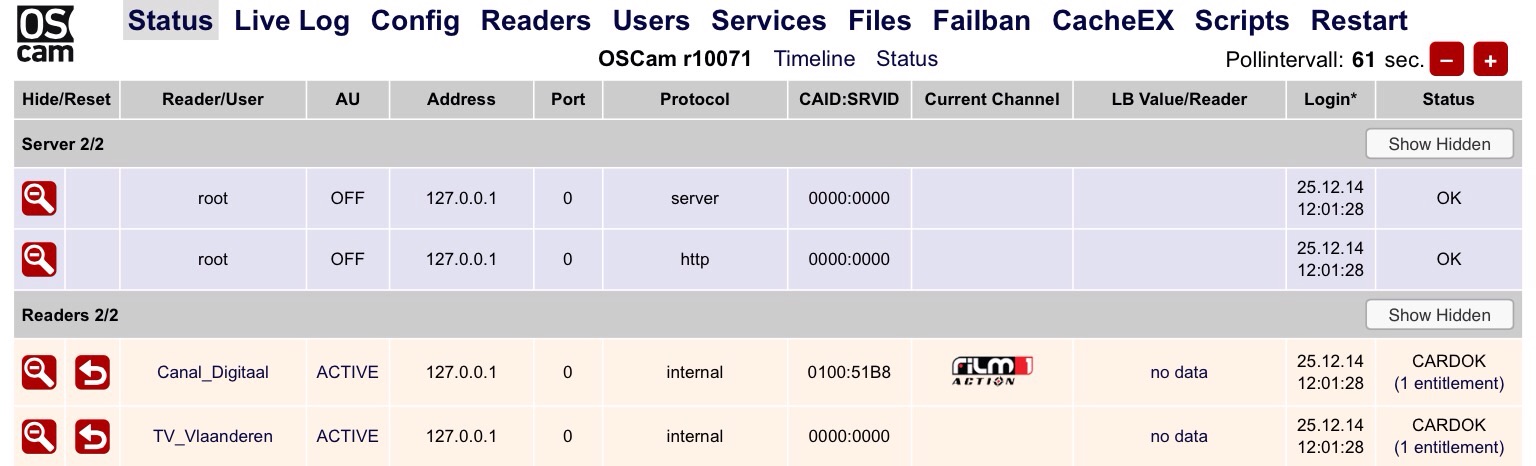Viewport: 1536px width, 466px height.
Task: Click the Film1 Action channel logo
Action: 991,371
